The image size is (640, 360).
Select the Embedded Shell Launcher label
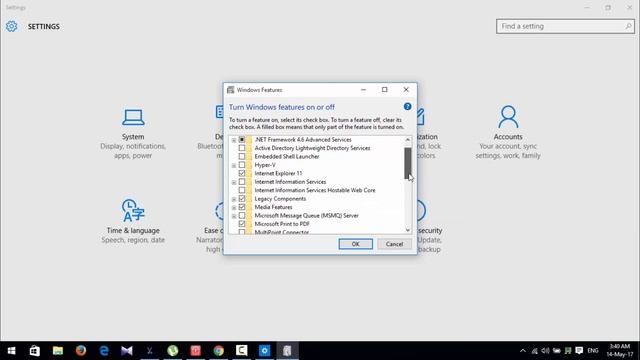coord(287,156)
